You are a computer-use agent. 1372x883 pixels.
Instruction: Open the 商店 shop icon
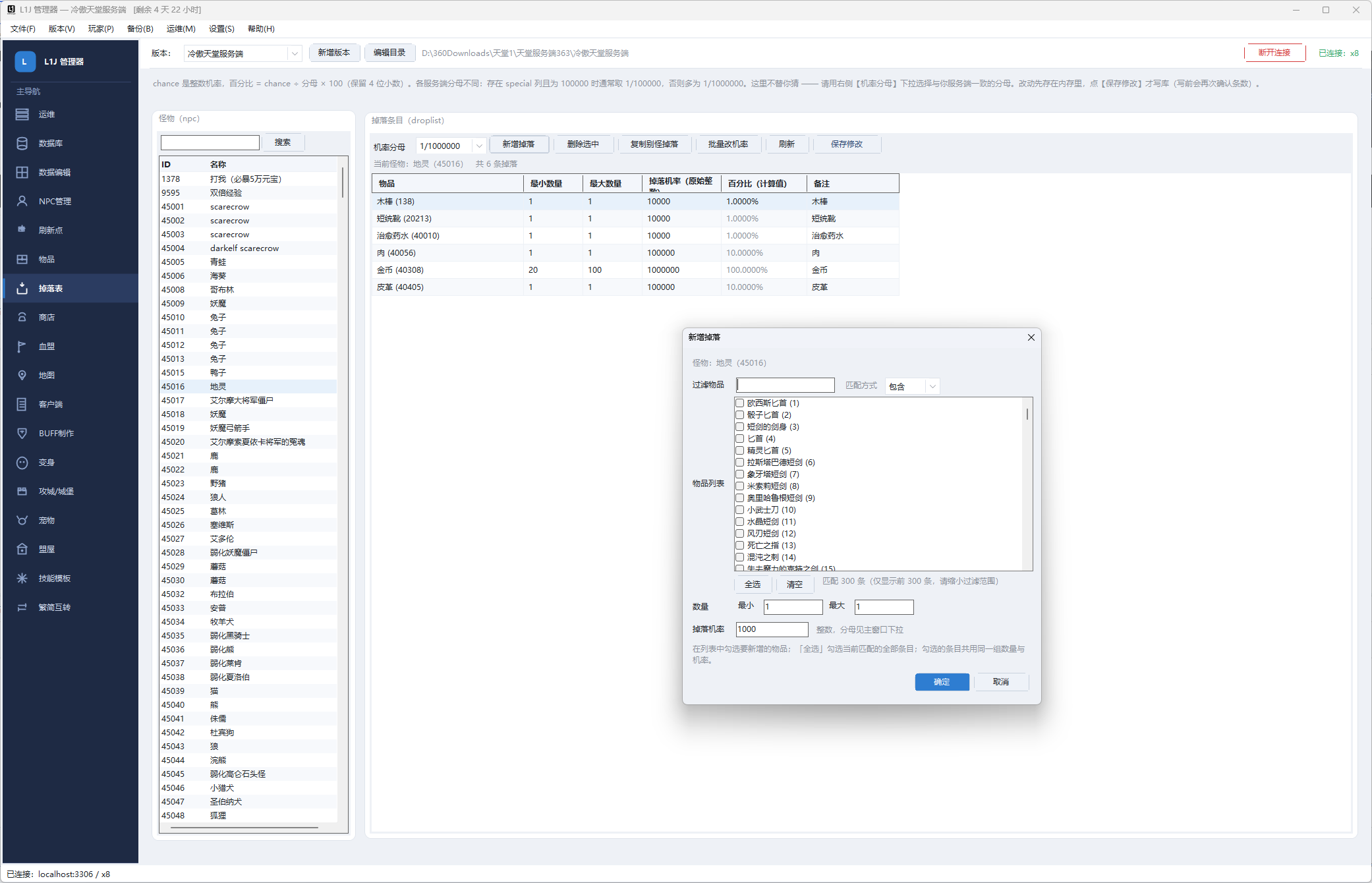(x=22, y=318)
